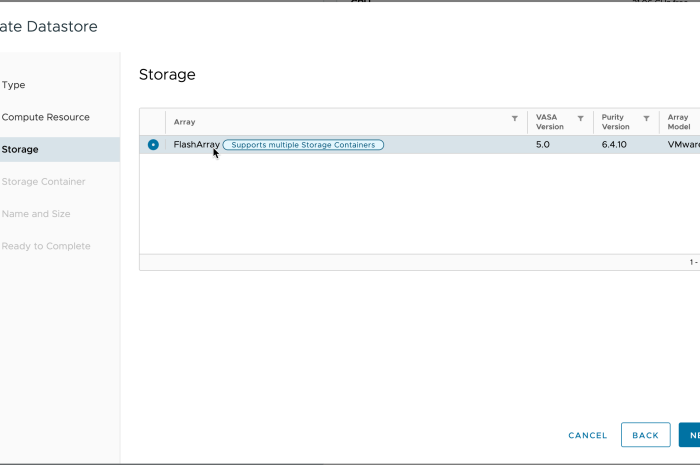The width and height of the screenshot is (700, 465).
Task: Click the 6.4.10 Purity version cell
Action: (x=614, y=145)
